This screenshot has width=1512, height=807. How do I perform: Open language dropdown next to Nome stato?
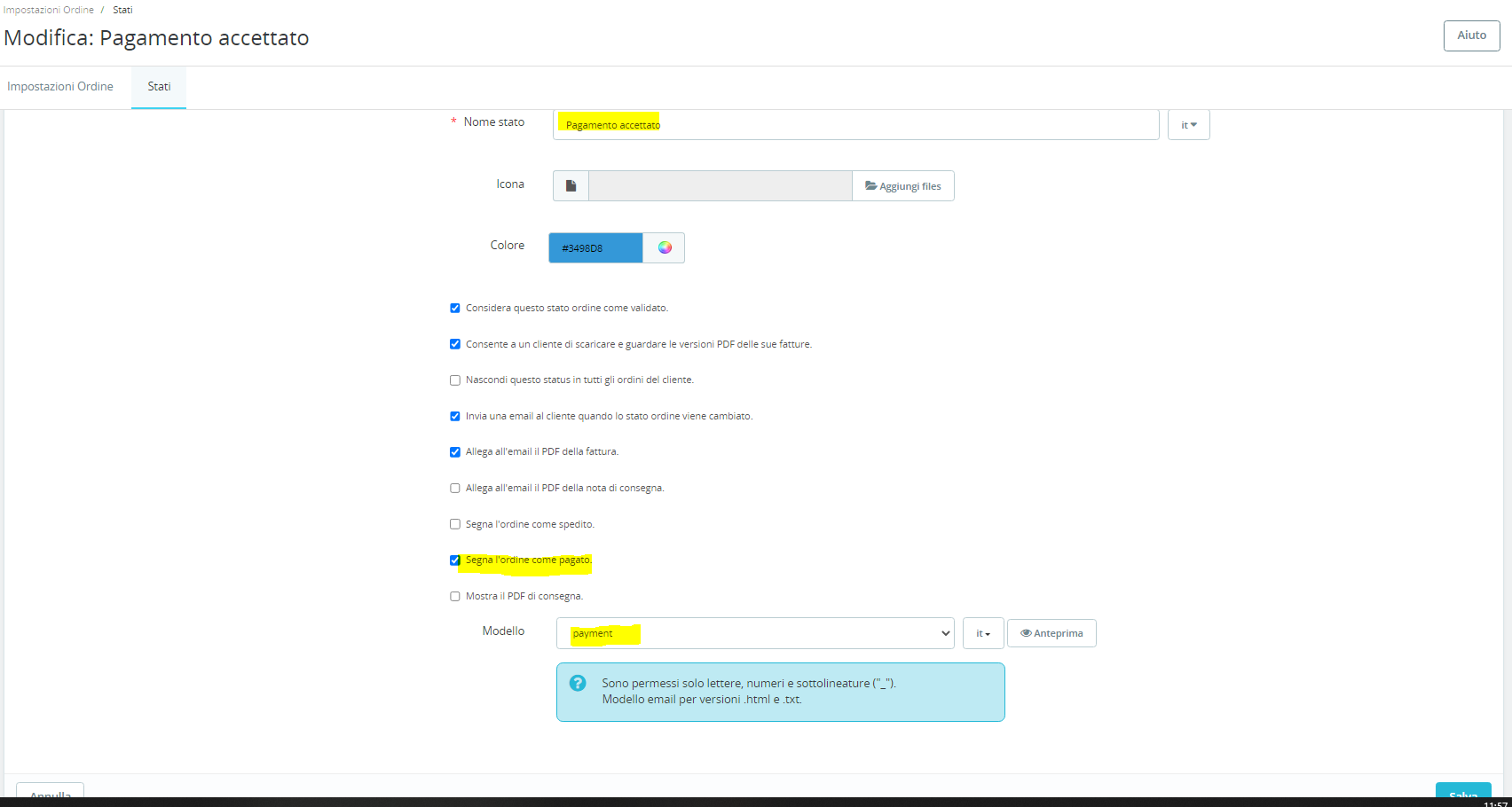click(1189, 125)
